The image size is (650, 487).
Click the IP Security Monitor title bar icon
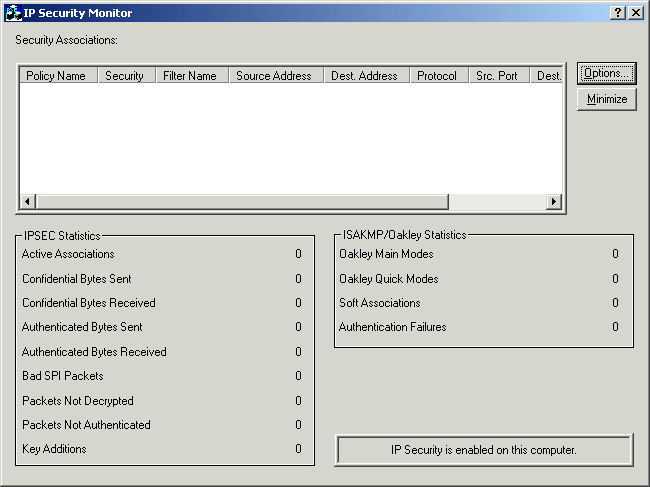click(14, 13)
